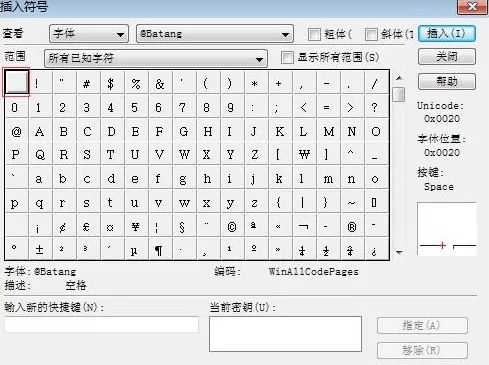Pick the digit 7 cell
This screenshot has height=365, width=489.
click(x=184, y=107)
